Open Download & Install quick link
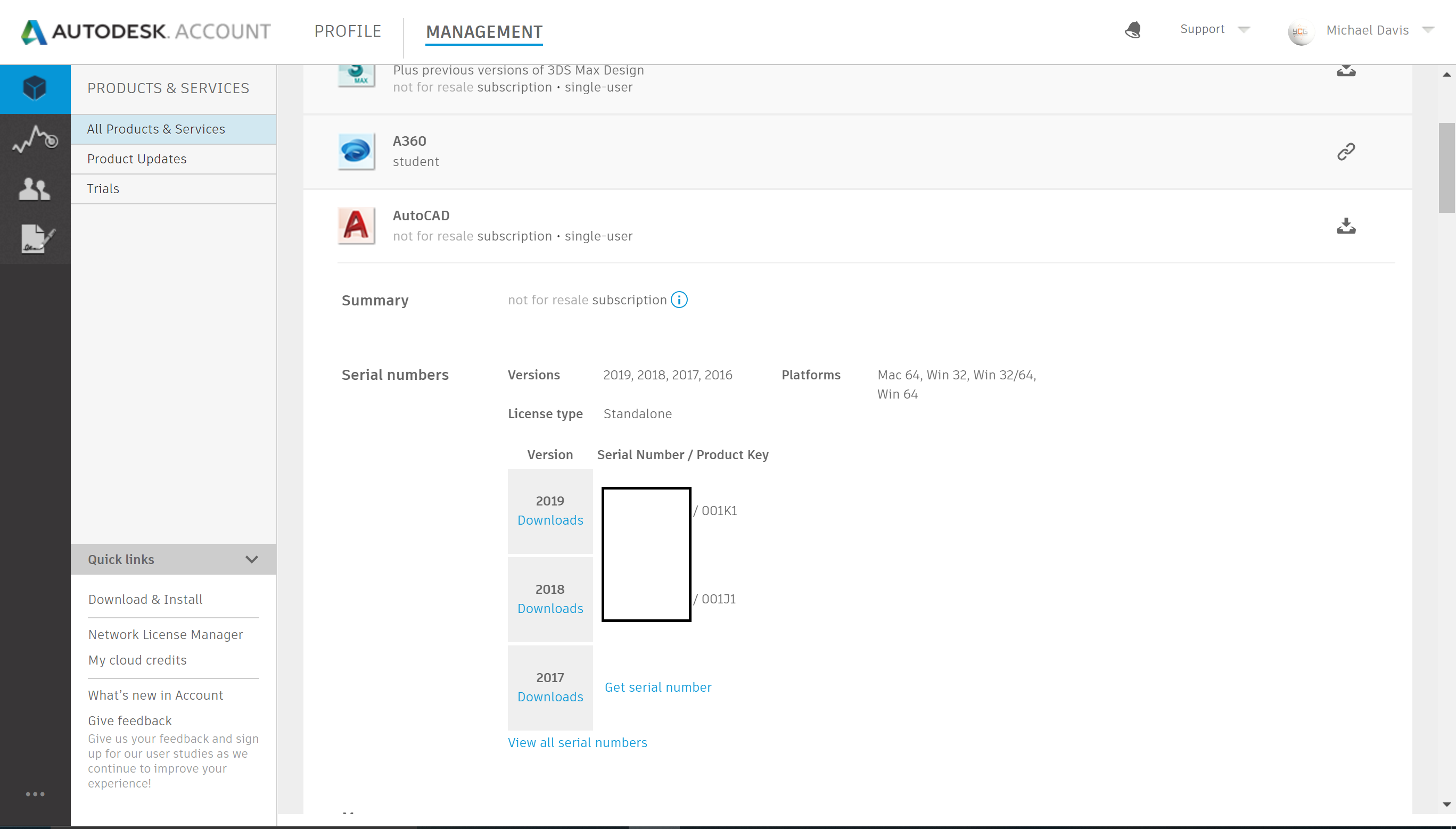 (x=145, y=599)
